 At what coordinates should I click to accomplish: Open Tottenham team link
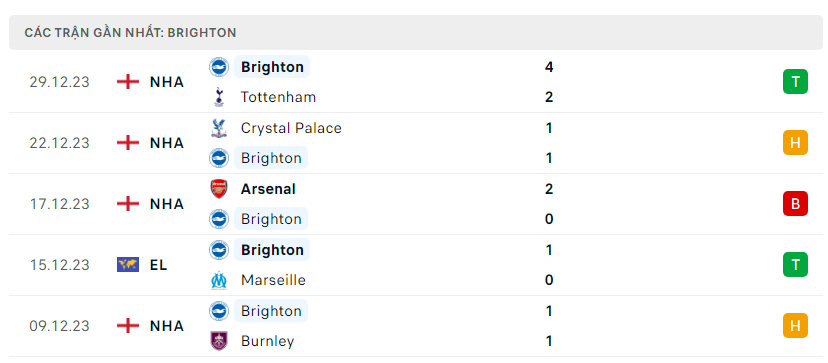click(278, 97)
